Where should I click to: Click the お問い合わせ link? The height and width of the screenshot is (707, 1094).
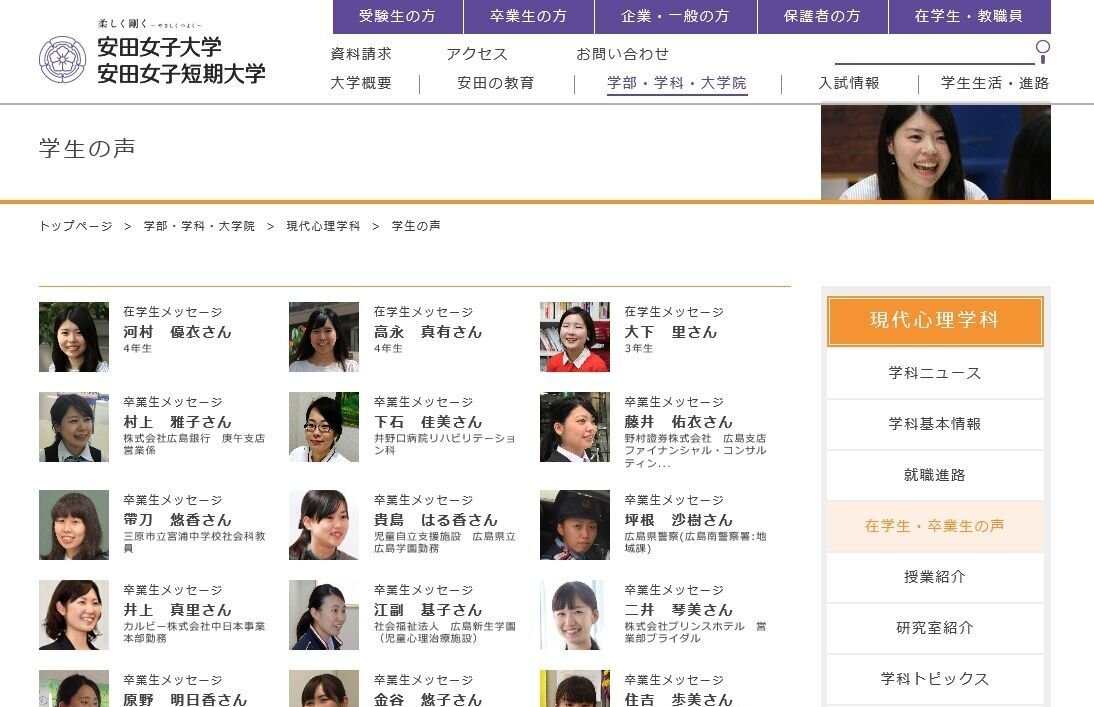[x=622, y=54]
